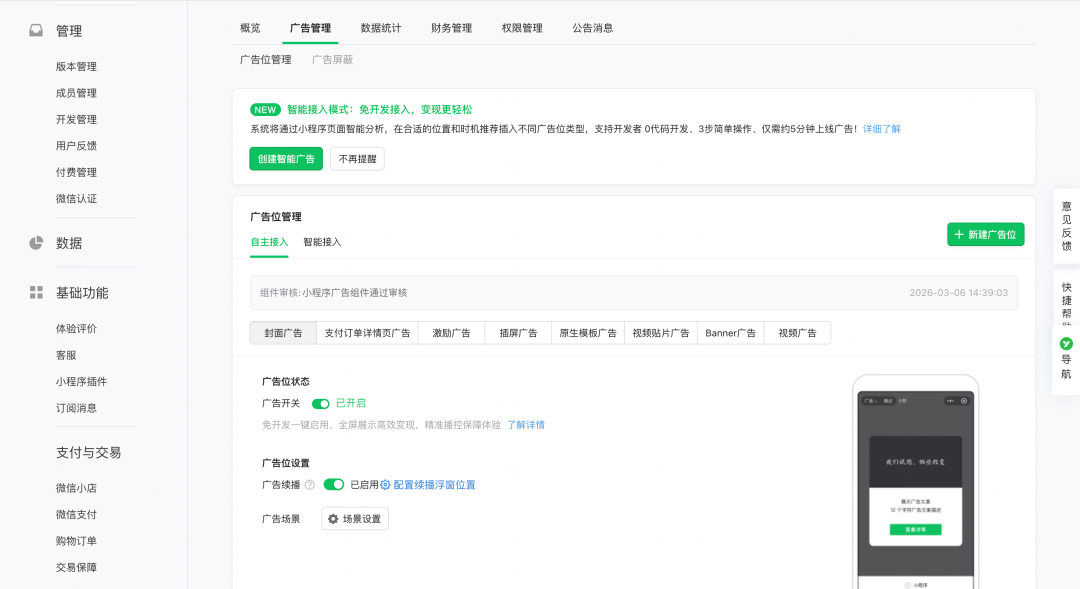Collapse the 管理 section in the sidebar
This screenshot has width=1080, height=589.
[67, 30]
